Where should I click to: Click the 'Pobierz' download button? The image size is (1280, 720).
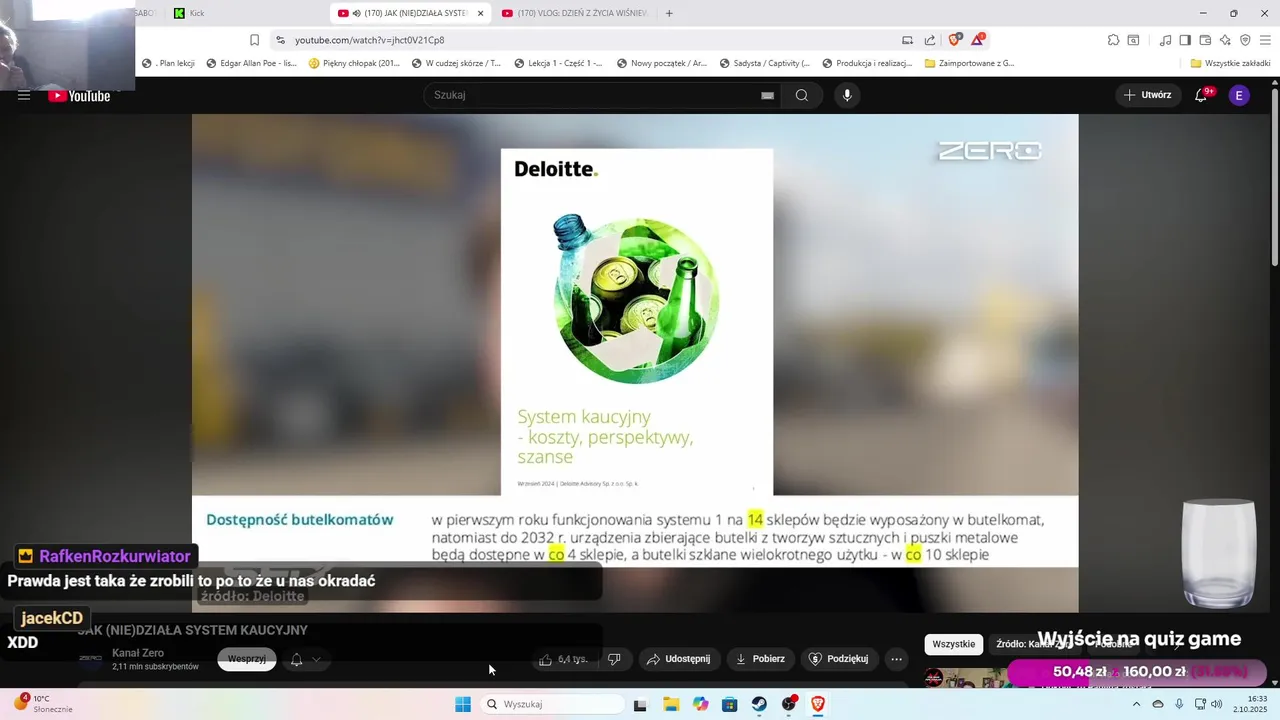pos(760,659)
